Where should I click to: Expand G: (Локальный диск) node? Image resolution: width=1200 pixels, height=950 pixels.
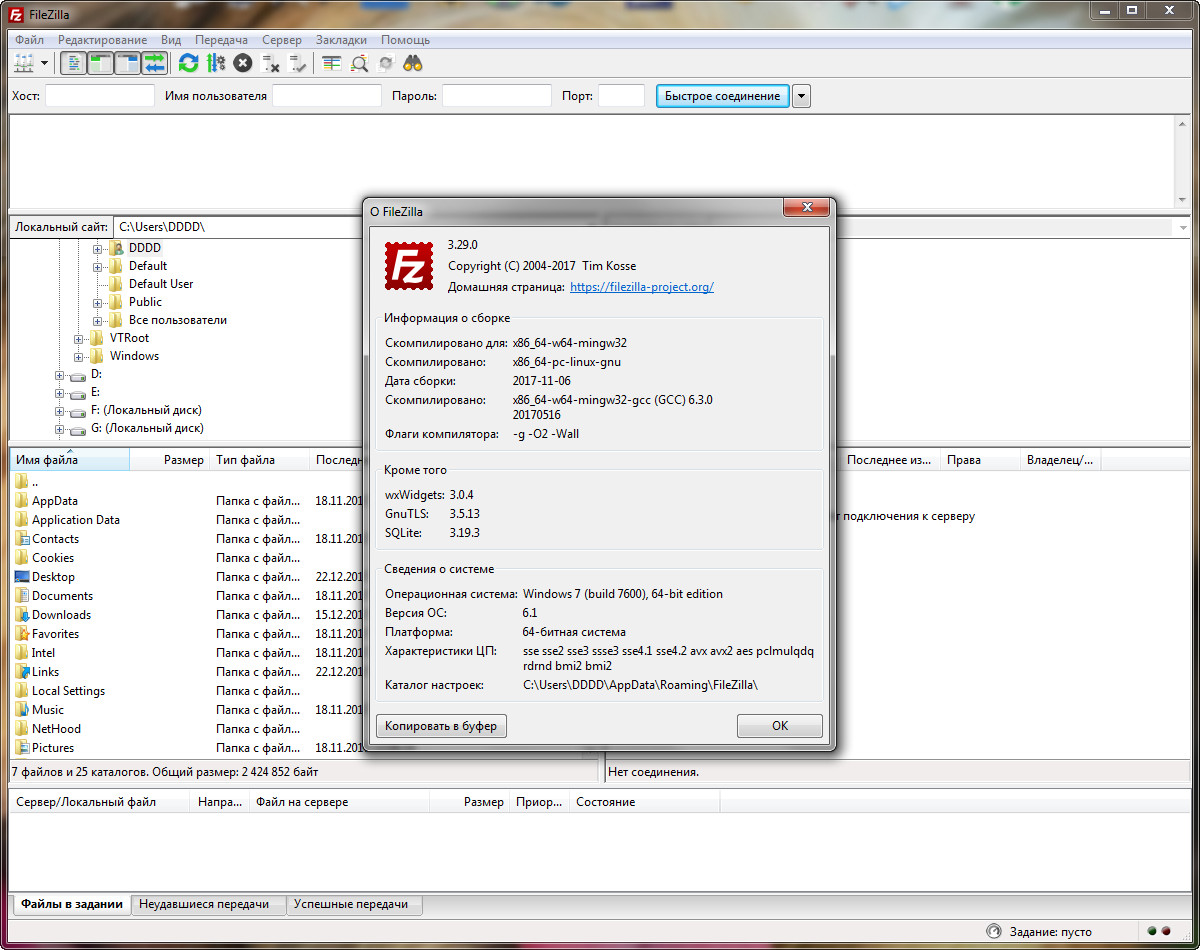(x=60, y=429)
